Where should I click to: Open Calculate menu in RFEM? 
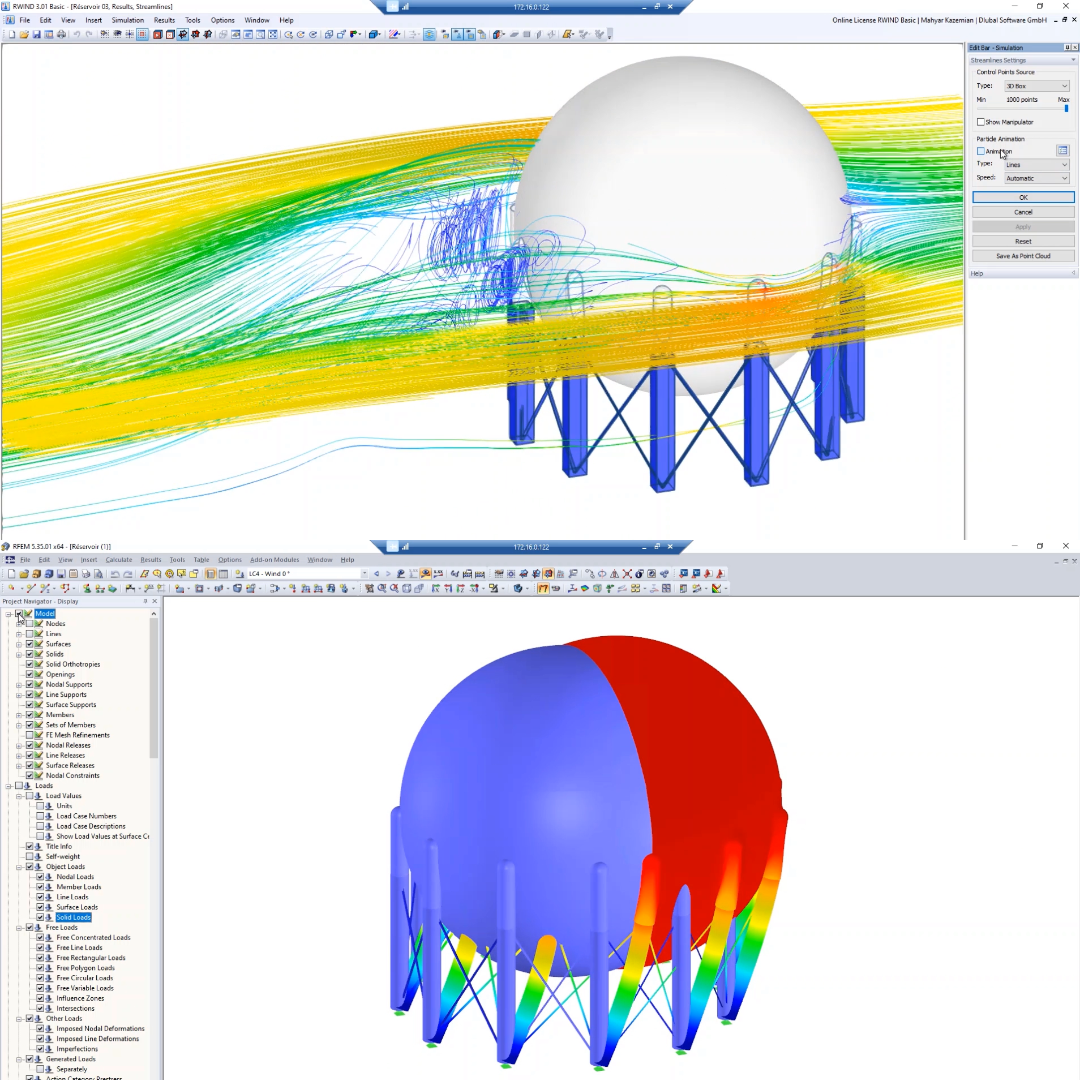point(118,560)
